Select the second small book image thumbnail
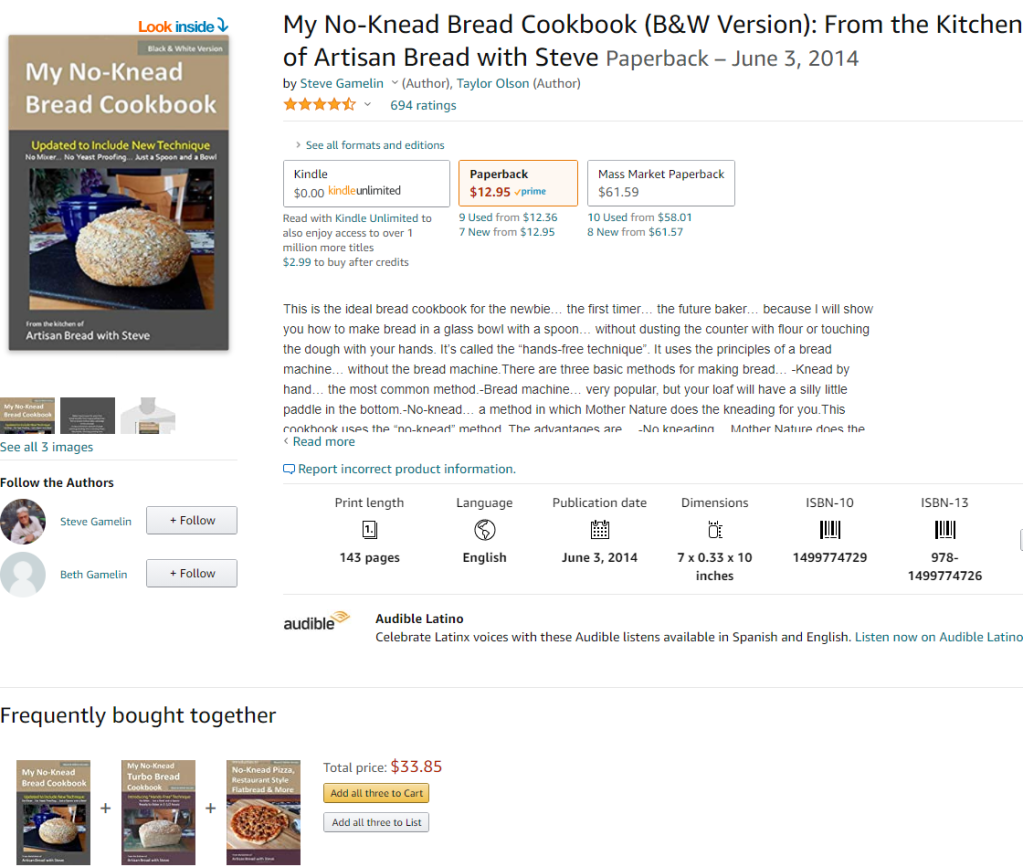The width and height of the screenshot is (1023, 867). pyautogui.click(x=88, y=415)
